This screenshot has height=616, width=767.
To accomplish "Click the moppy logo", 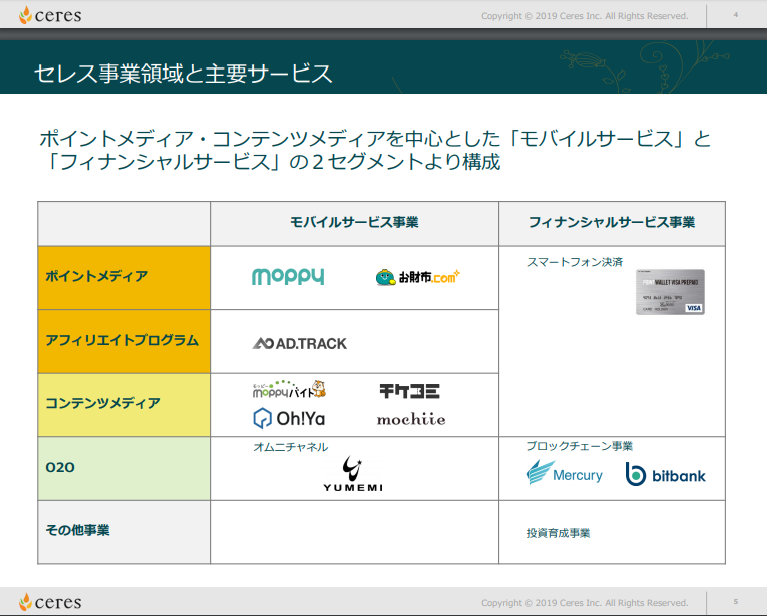I will coord(288,276).
